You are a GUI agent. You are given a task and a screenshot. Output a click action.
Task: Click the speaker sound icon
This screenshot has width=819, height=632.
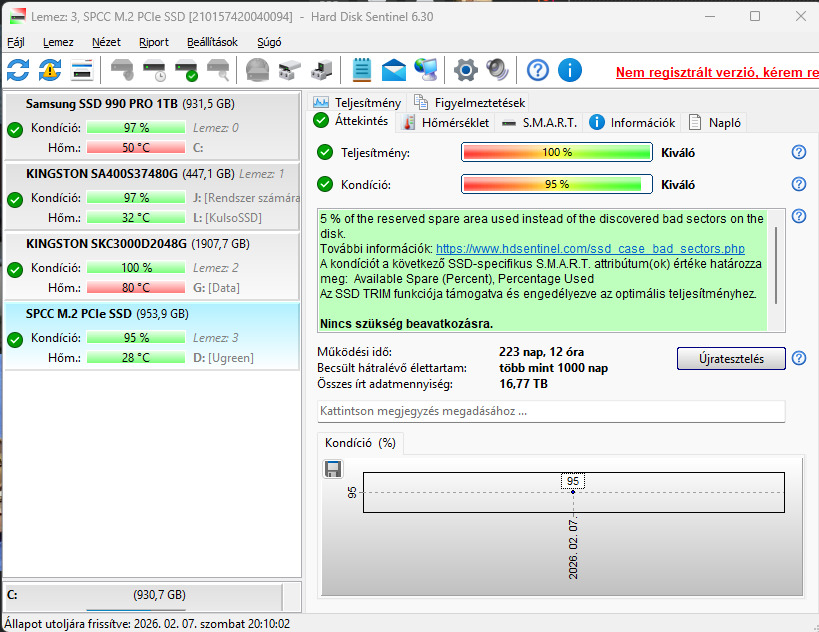[x=497, y=70]
